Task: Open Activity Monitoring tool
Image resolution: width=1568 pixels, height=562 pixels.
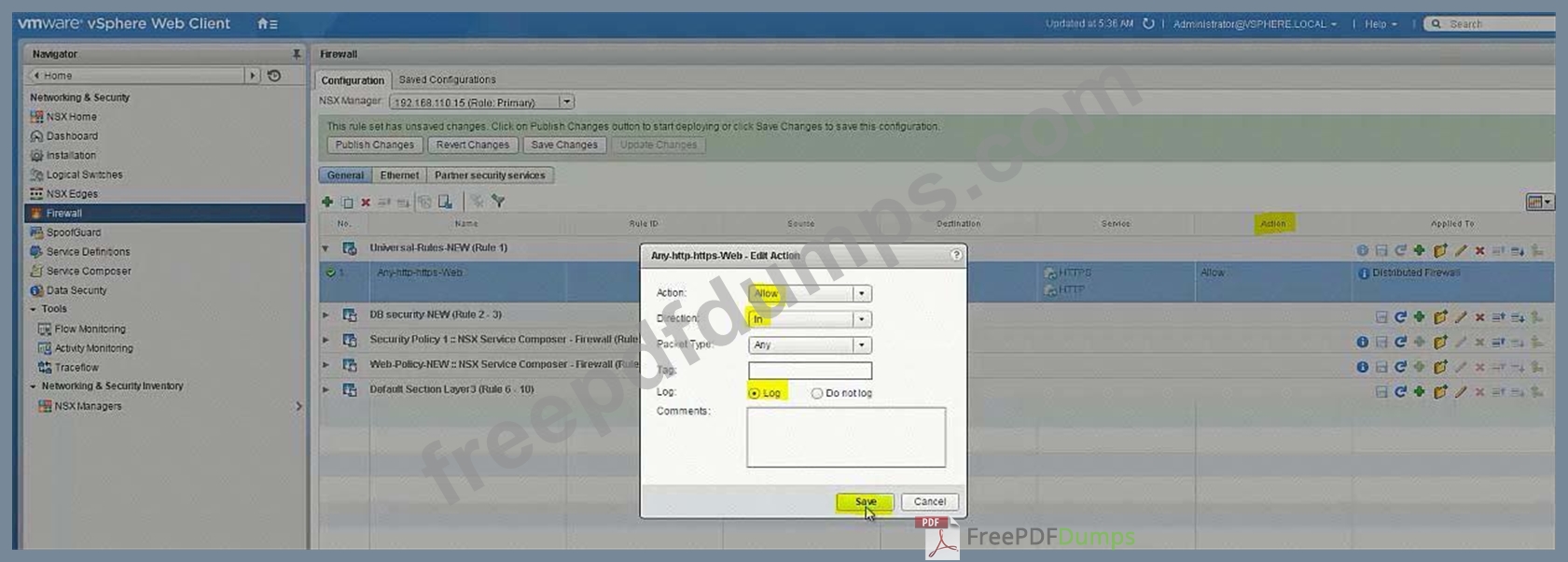Action: pos(93,348)
